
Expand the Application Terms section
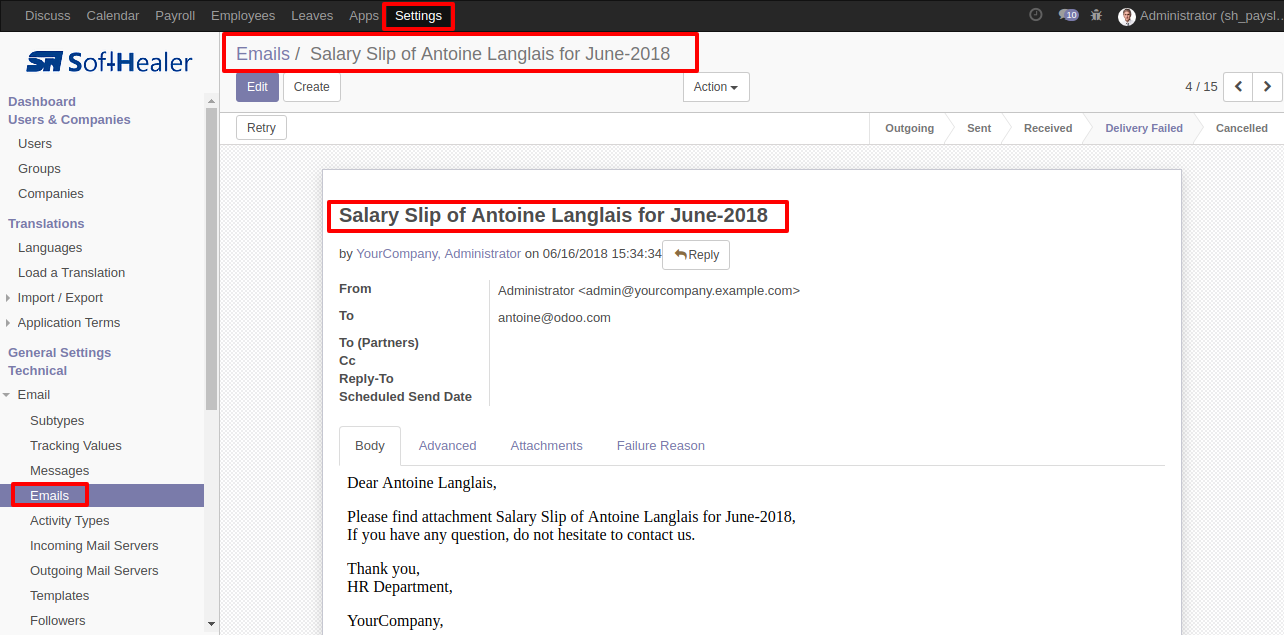(68, 323)
